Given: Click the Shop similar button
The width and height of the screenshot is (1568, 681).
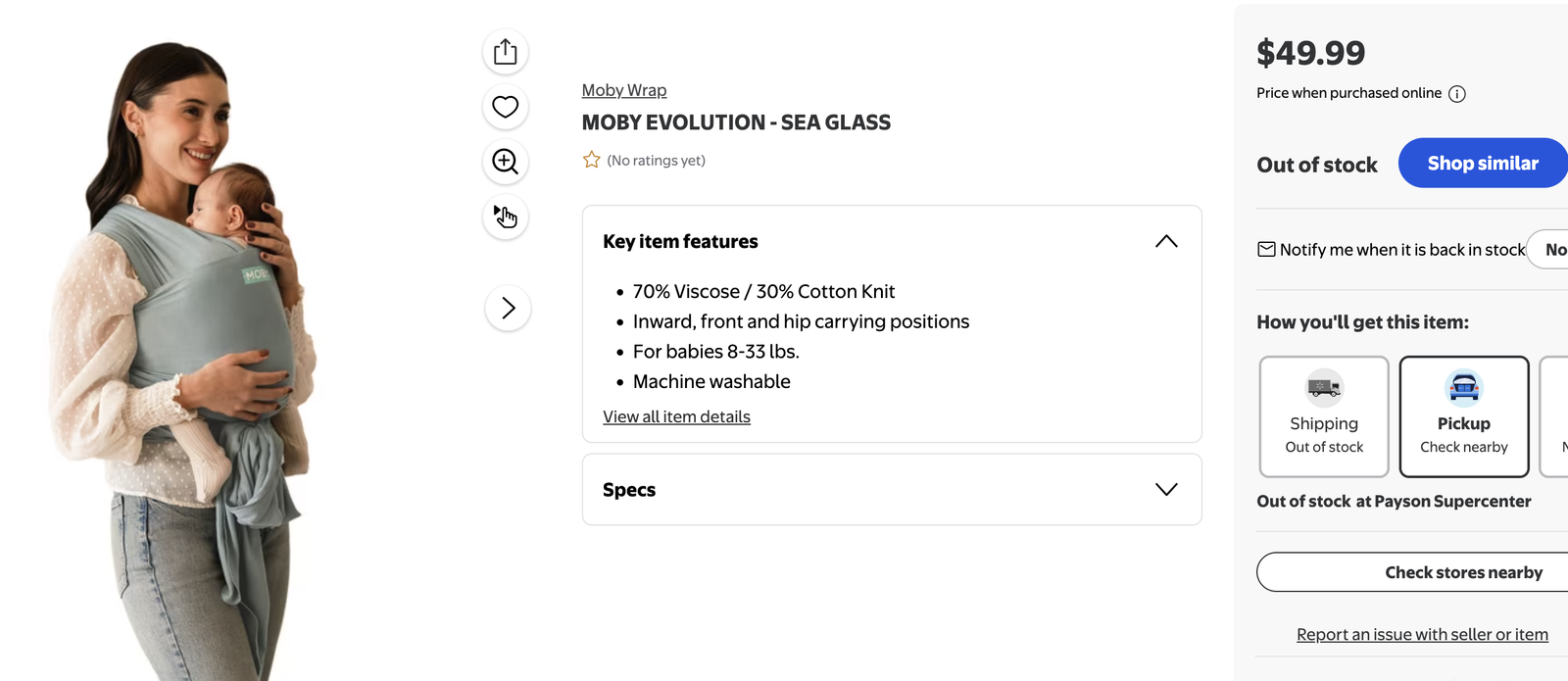Looking at the screenshot, I should 1483,163.
